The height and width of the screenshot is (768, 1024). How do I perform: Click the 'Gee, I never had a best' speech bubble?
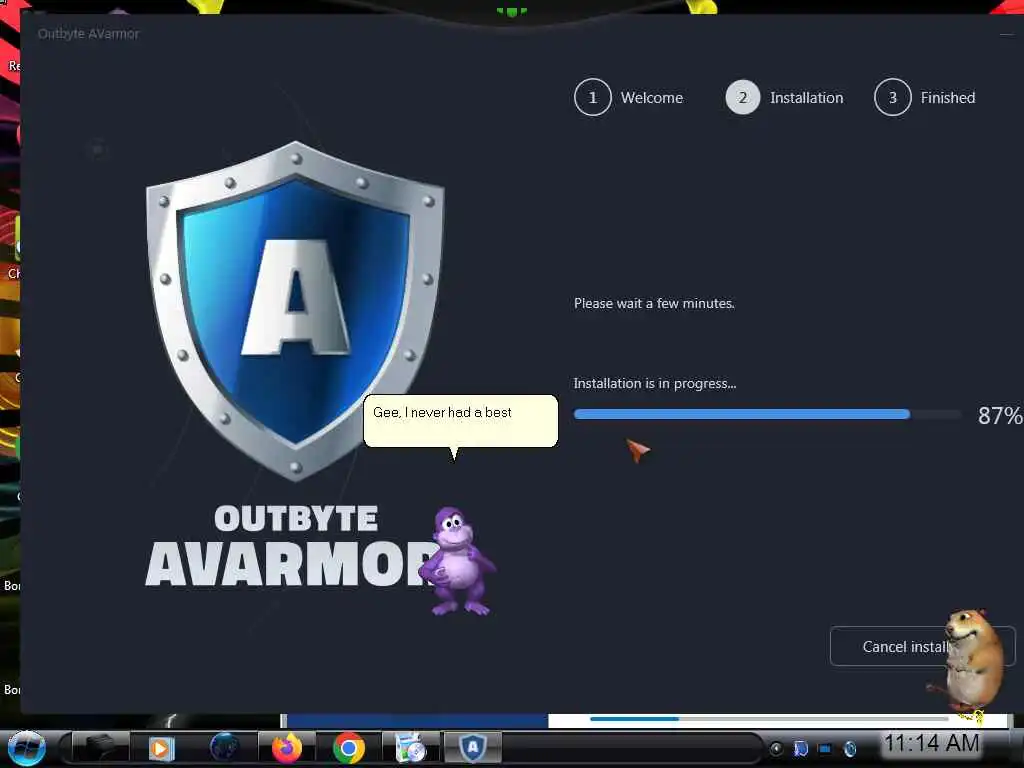point(460,421)
